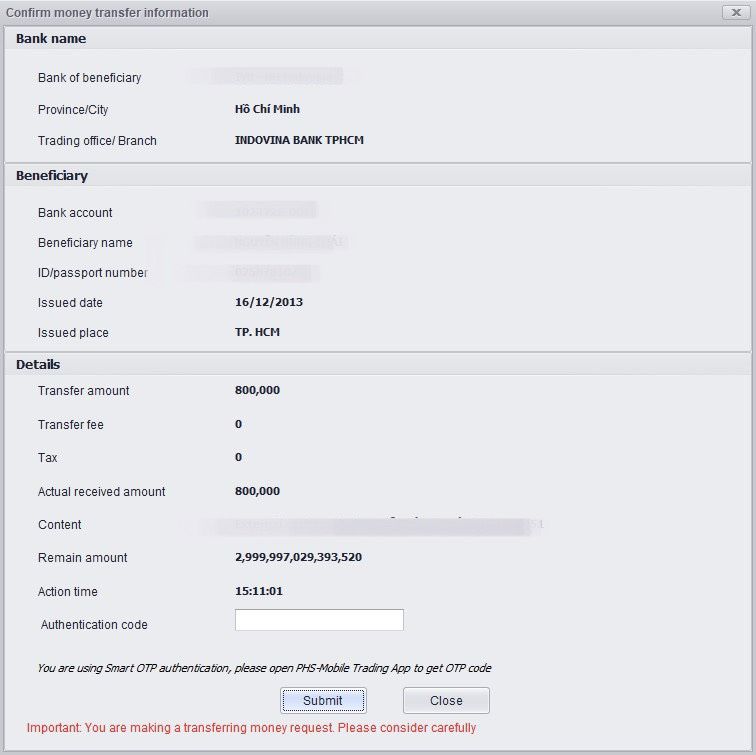Viewport: 756px width, 755px height.
Task: Click the Actual received amount value
Action: point(257,492)
